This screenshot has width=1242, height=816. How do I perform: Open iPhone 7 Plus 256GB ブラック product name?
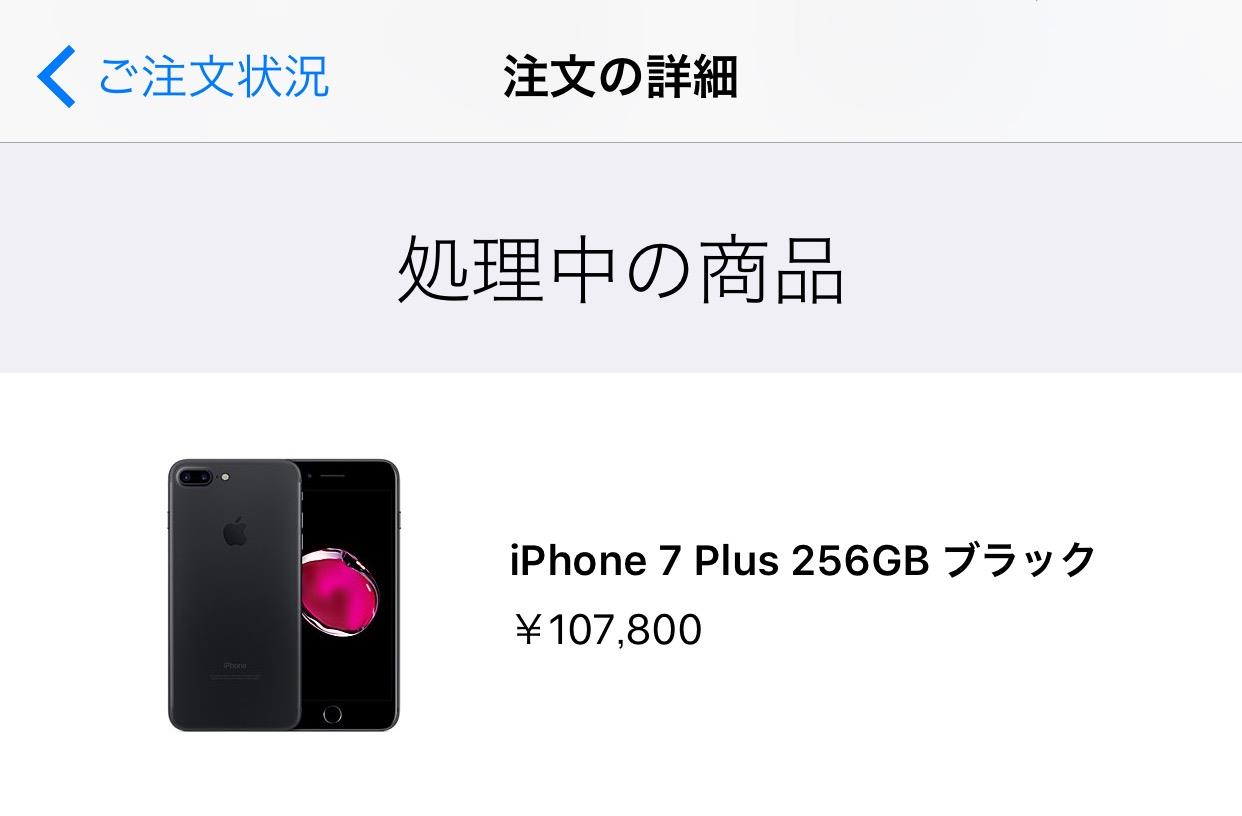tap(803, 561)
